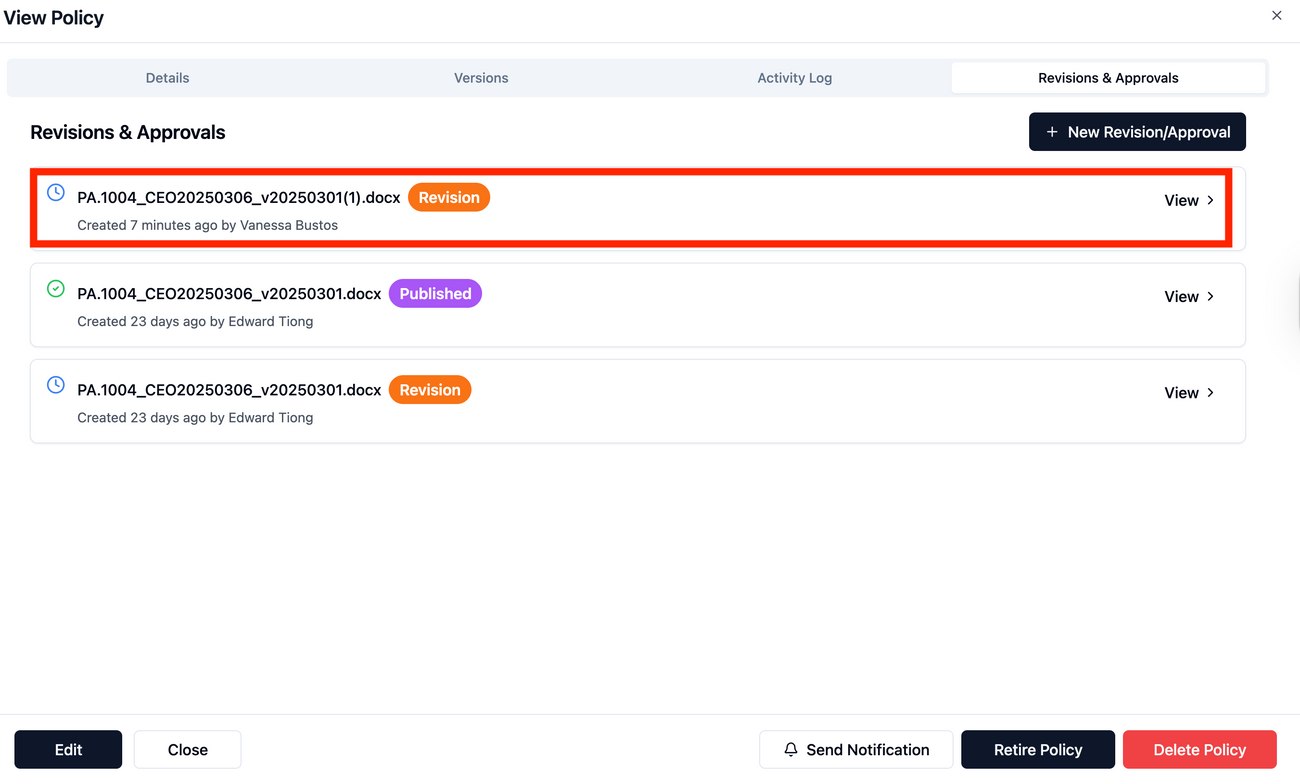Switch to the Details tab
Image resolution: width=1300 pixels, height=784 pixels.
click(167, 78)
